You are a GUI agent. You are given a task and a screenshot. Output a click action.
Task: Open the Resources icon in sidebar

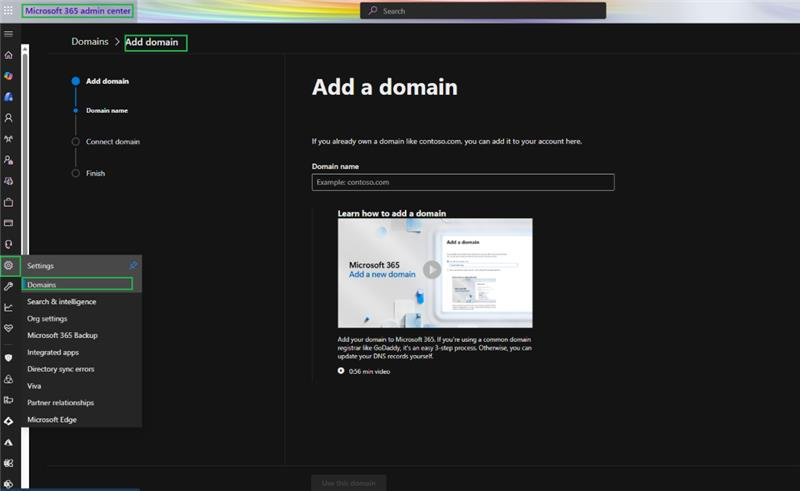click(9, 181)
